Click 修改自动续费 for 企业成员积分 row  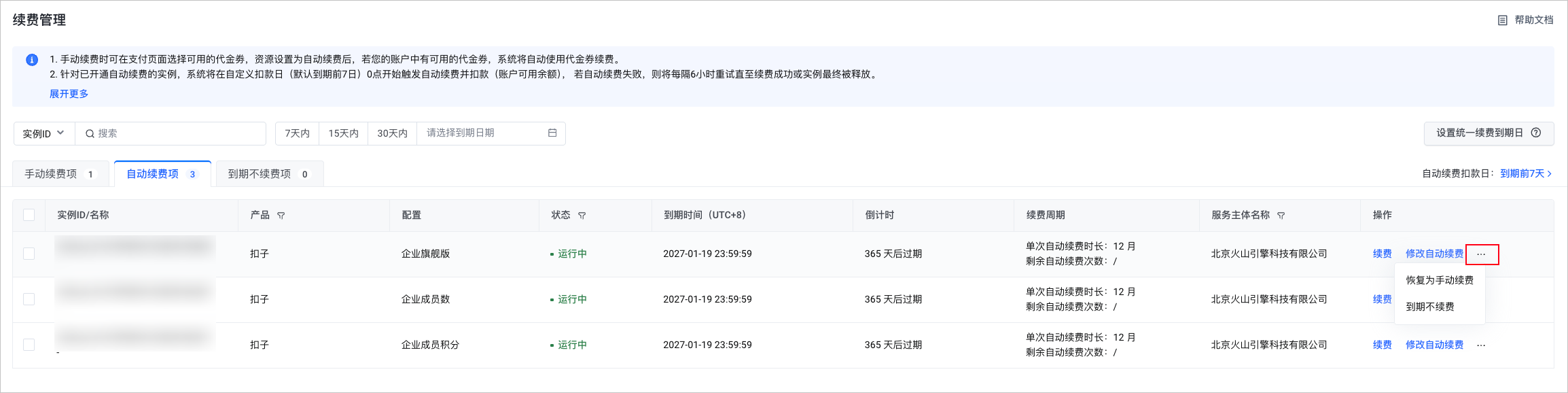(x=1434, y=345)
